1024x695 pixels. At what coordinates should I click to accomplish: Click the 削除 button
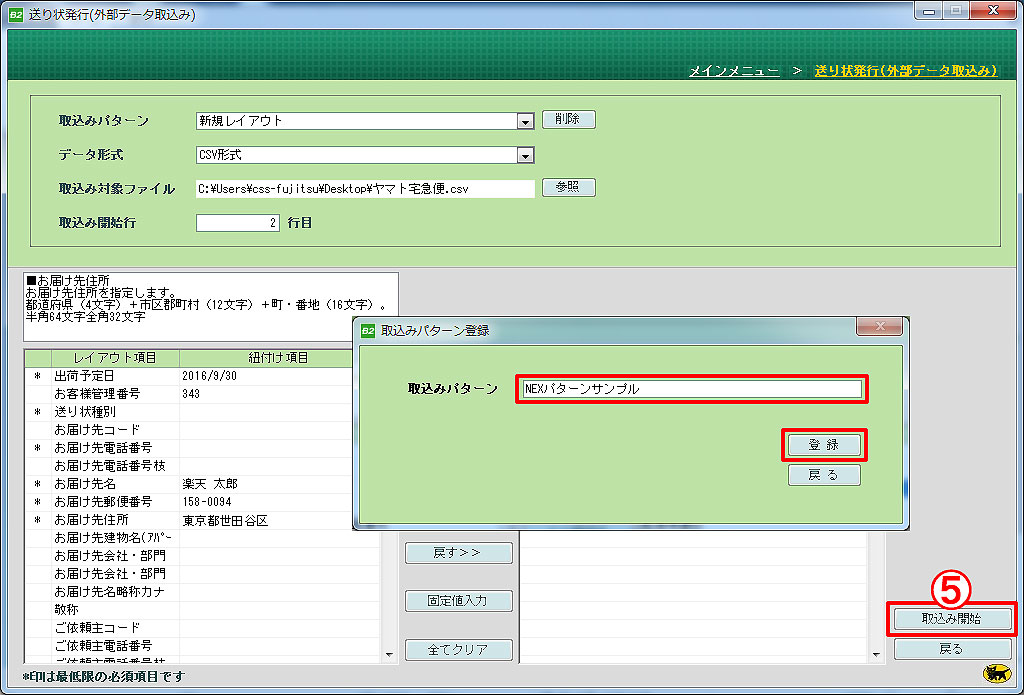pos(568,119)
